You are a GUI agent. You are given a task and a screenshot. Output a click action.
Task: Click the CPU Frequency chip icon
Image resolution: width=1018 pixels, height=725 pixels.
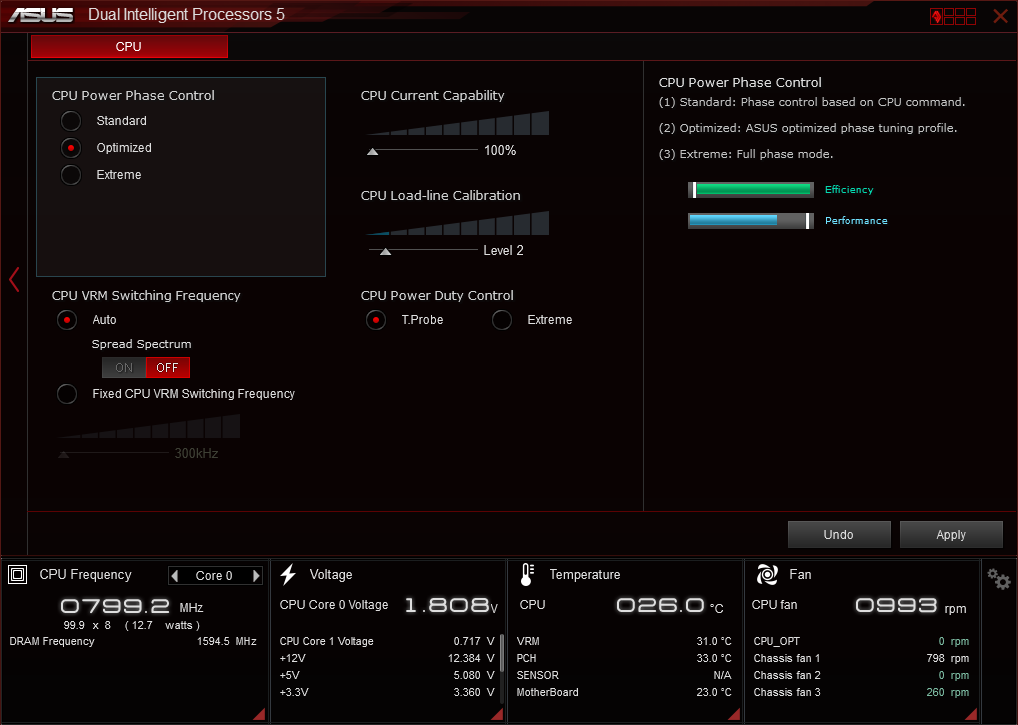click(x=18, y=574)
